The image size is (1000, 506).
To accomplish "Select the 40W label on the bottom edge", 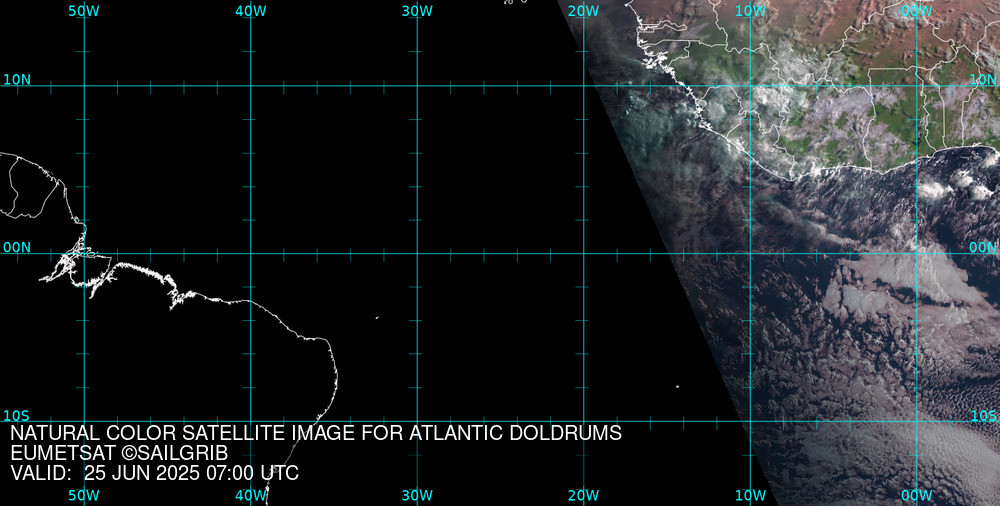I will [x=251, y=495].
